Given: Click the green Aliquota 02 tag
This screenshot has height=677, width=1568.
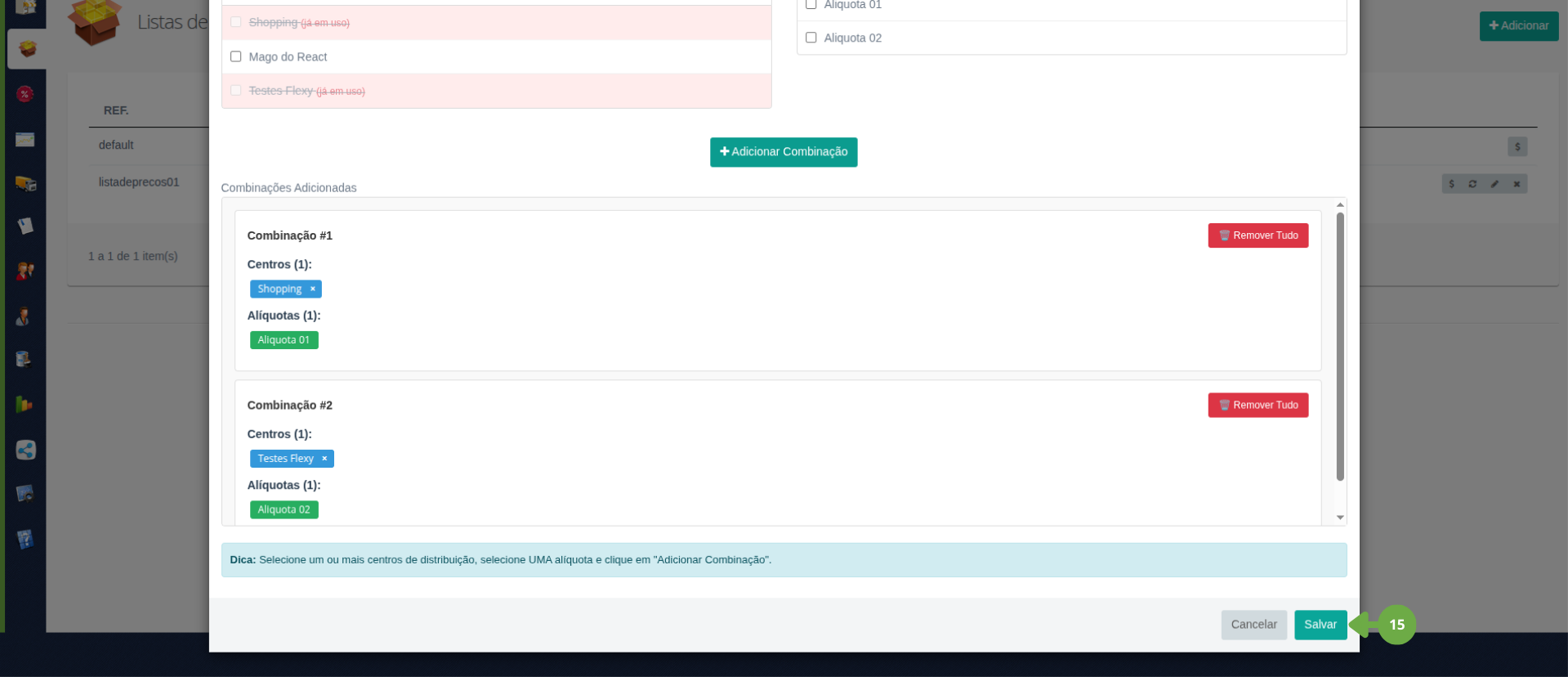Looking at the screenshot, I should [284, 509].
